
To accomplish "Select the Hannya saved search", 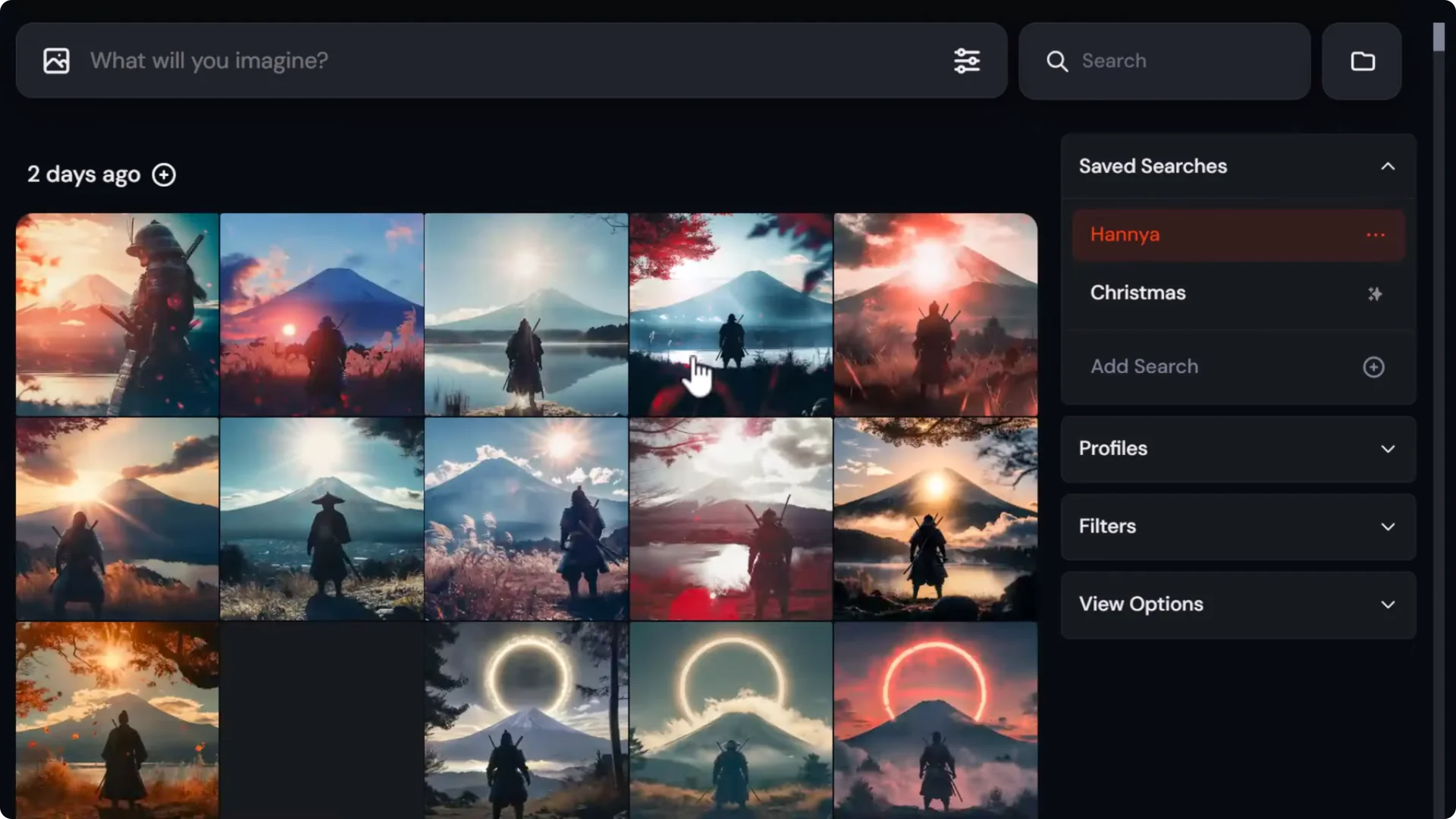I will (x=1125, y=234).
